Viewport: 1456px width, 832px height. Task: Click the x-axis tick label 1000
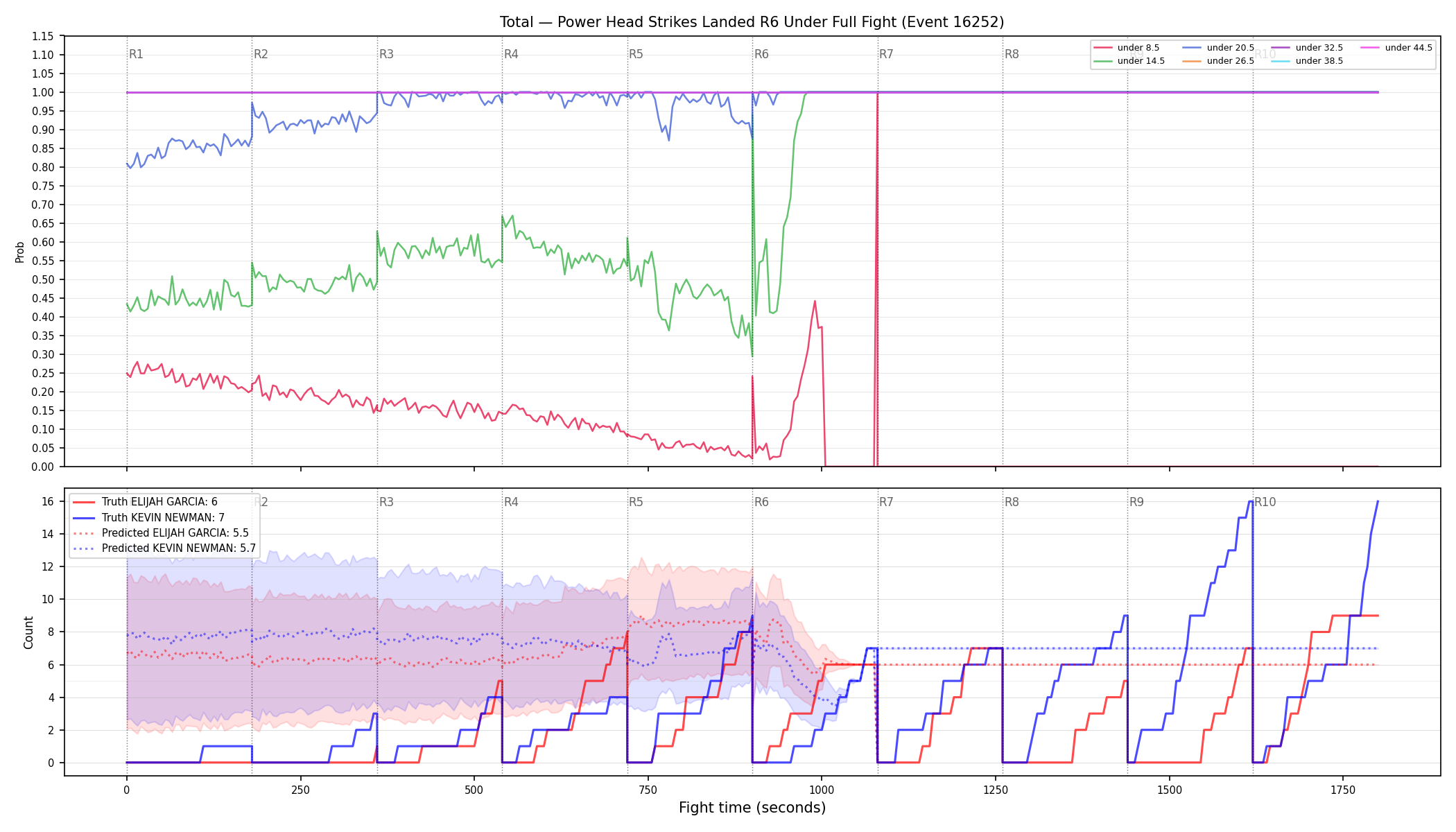(x=822, y=789)
